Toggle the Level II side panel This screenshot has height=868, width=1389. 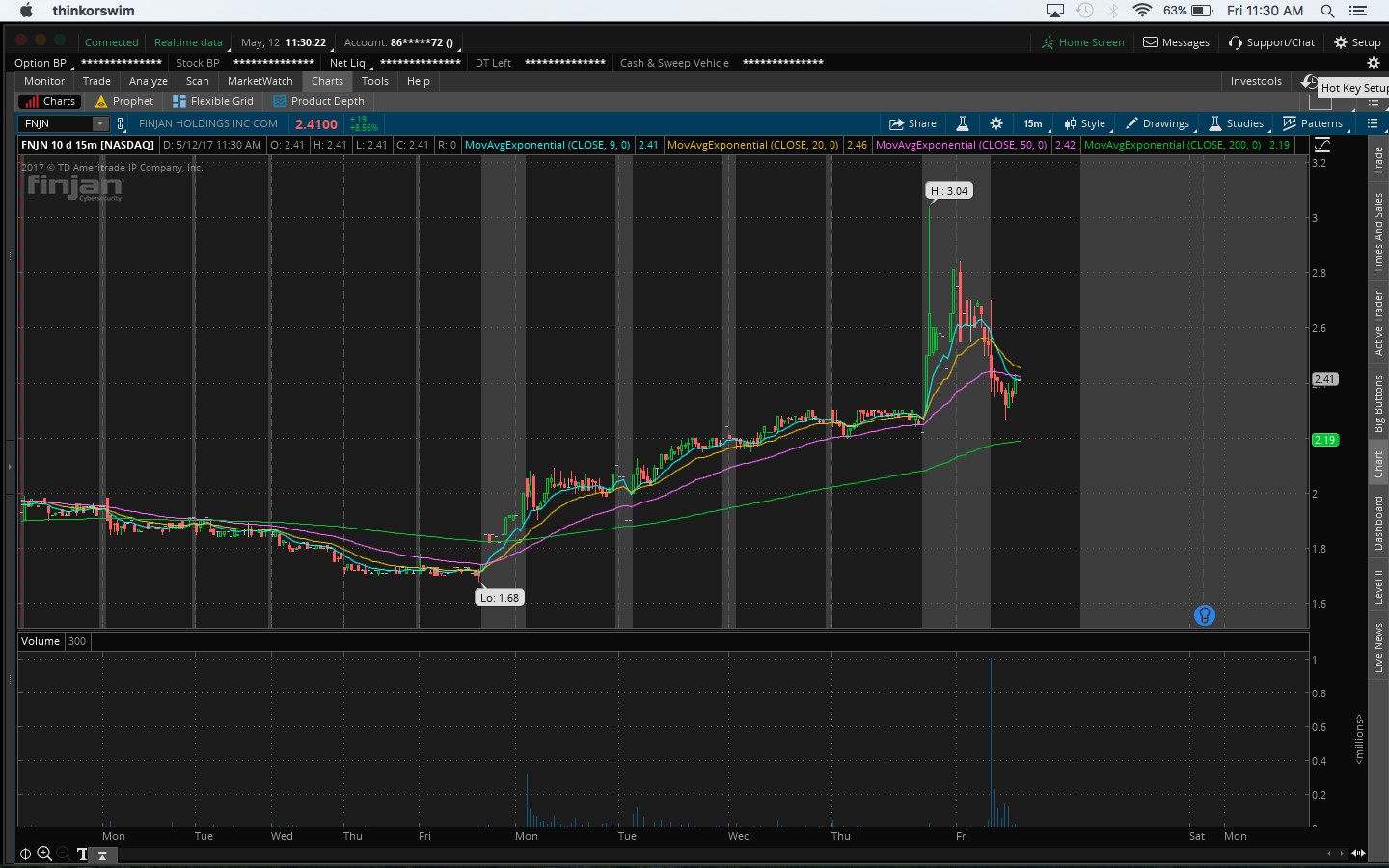[x=1378, y=586]
